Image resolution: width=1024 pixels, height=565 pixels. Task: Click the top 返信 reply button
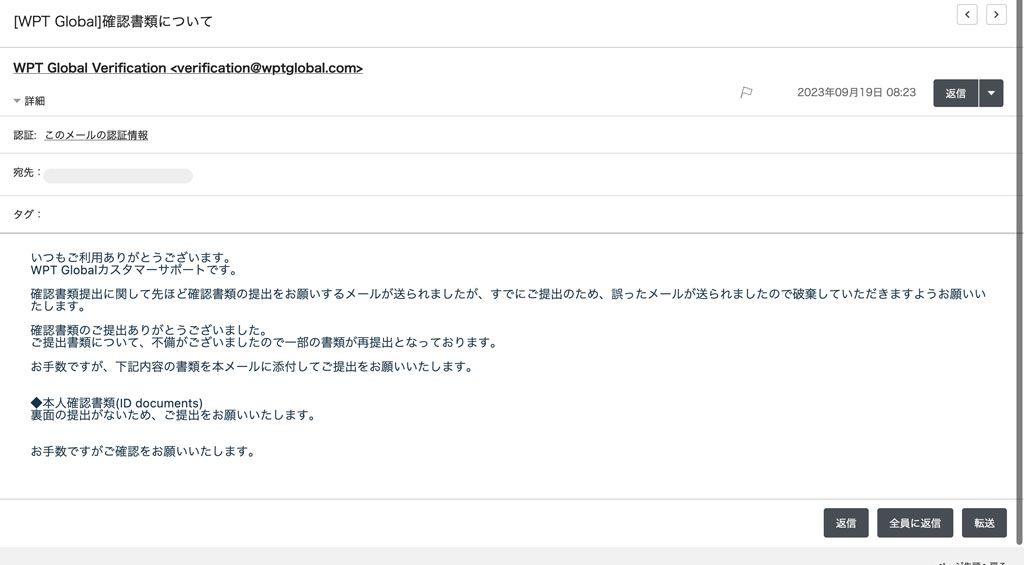click(x=955, y=93)
